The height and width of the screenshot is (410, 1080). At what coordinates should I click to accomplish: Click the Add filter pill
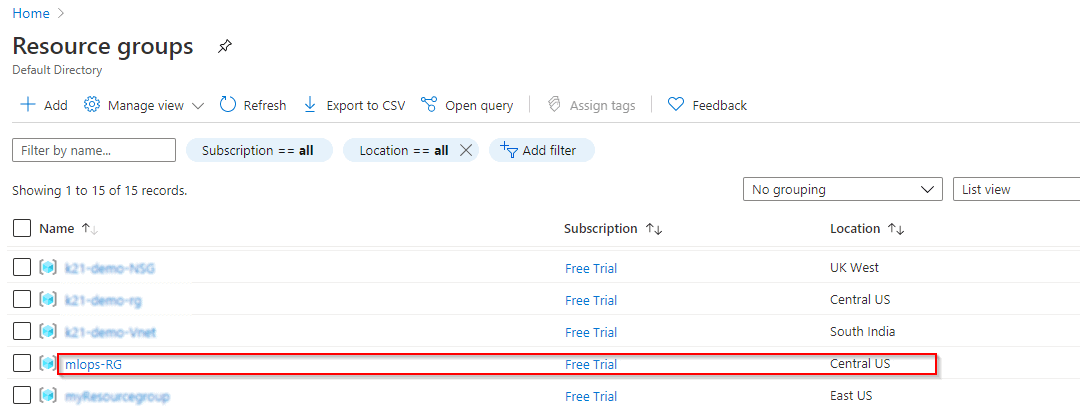540,150
